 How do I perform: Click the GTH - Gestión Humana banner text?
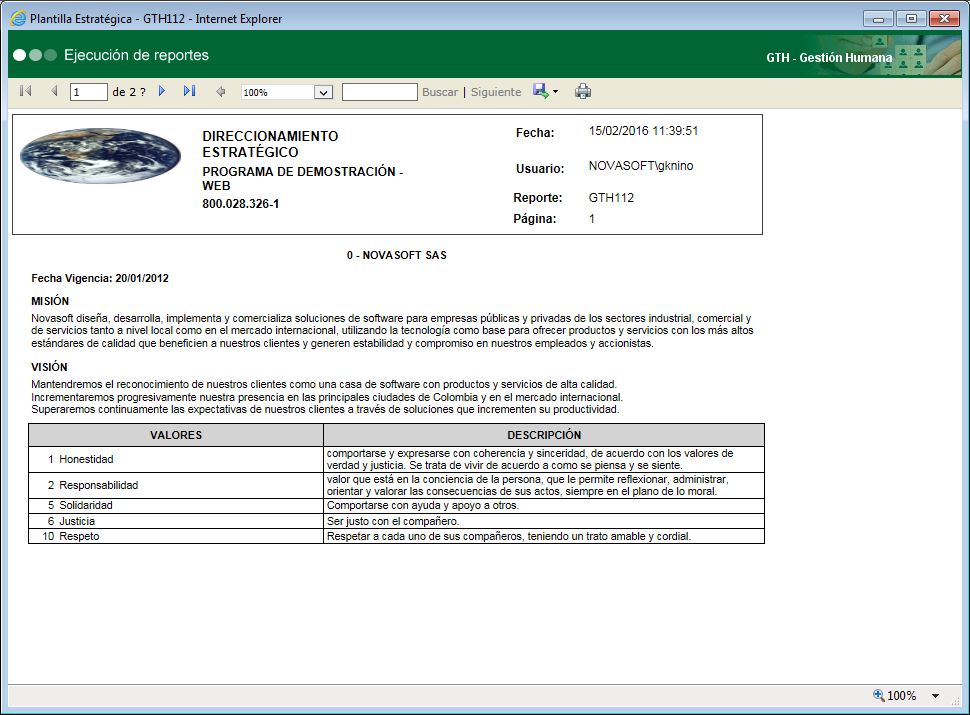click(829, 58)
